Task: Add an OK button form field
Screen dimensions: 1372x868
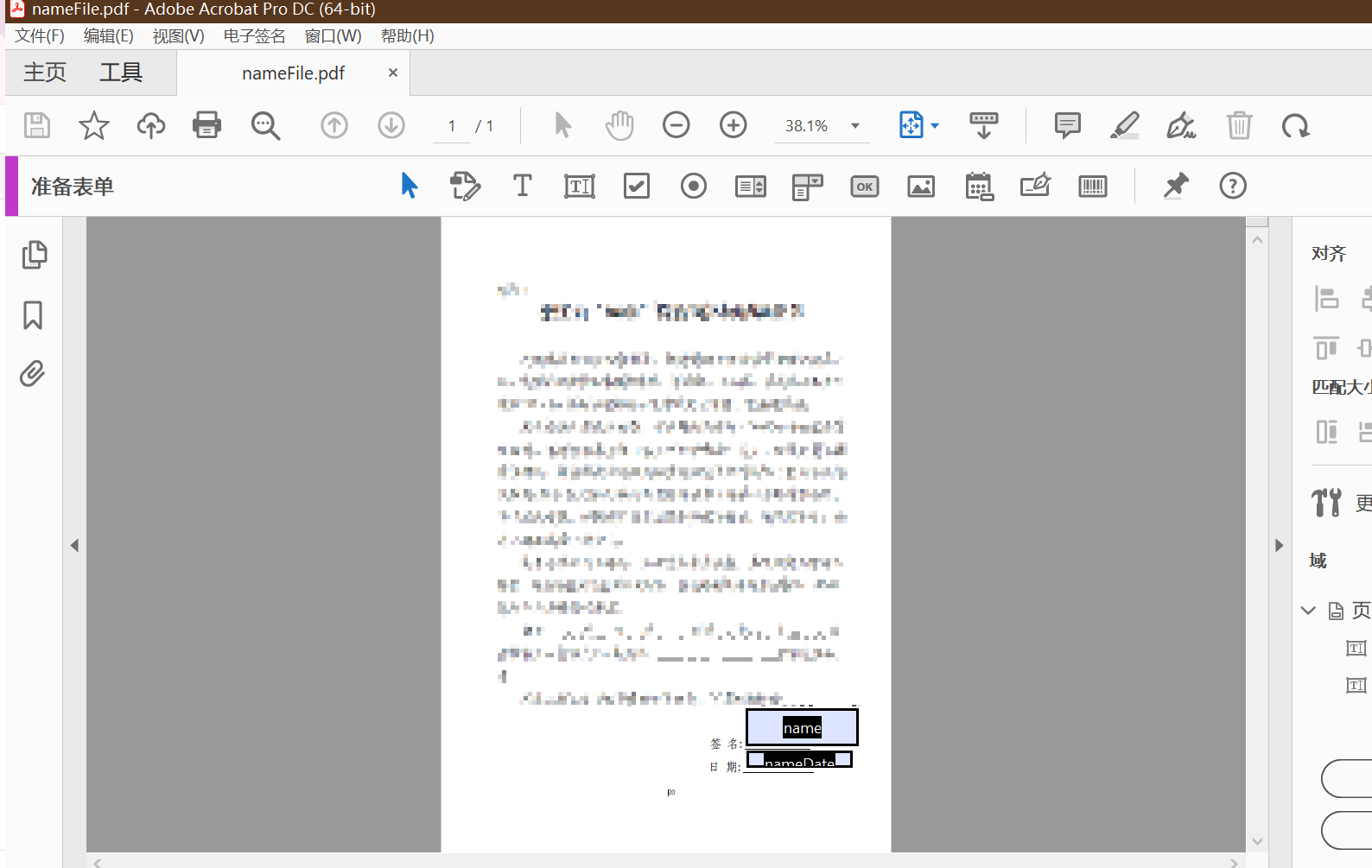Action: click(x=865, y=186)
